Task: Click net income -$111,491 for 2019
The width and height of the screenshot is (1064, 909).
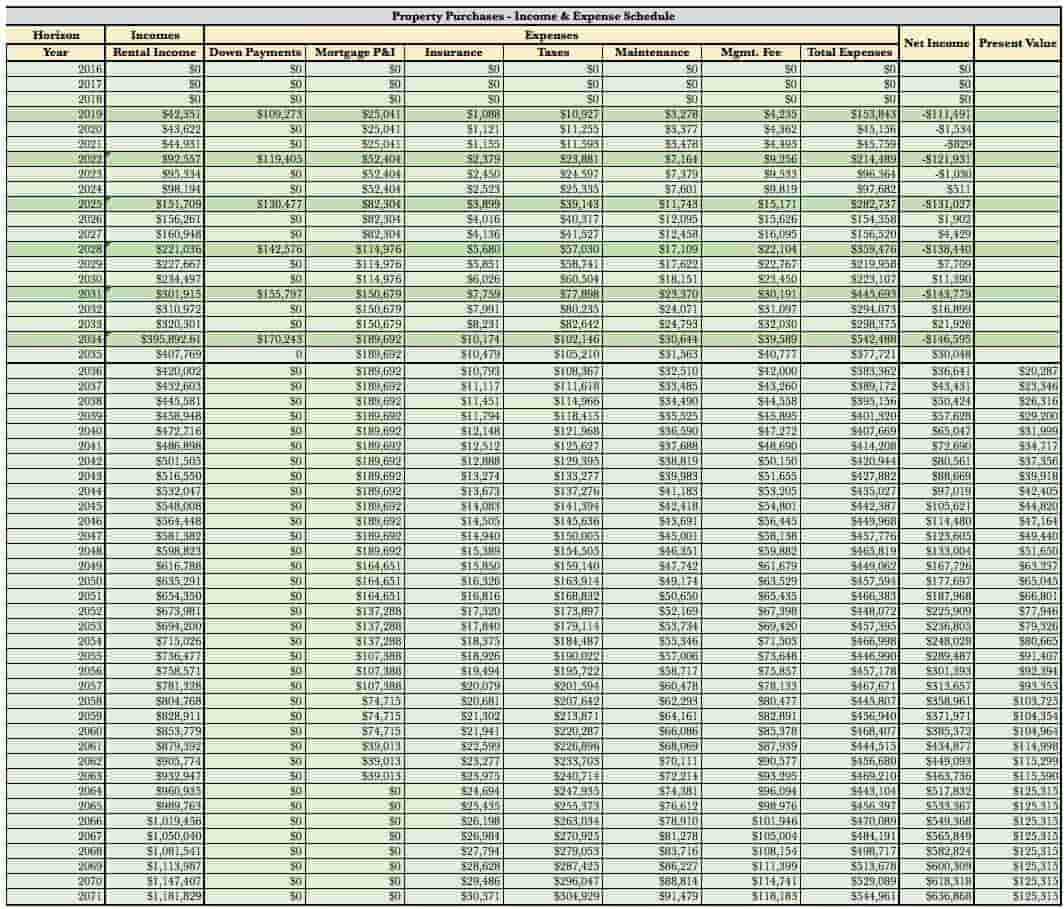Action: pyautogui.click(x=936, y=115)
